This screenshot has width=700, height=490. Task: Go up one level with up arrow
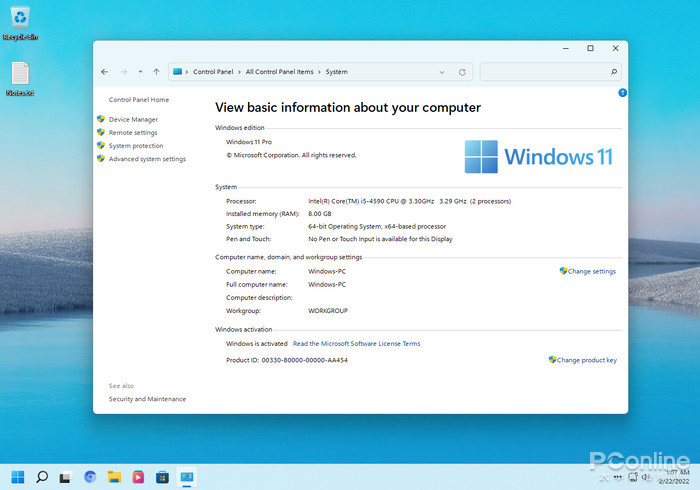156,72
